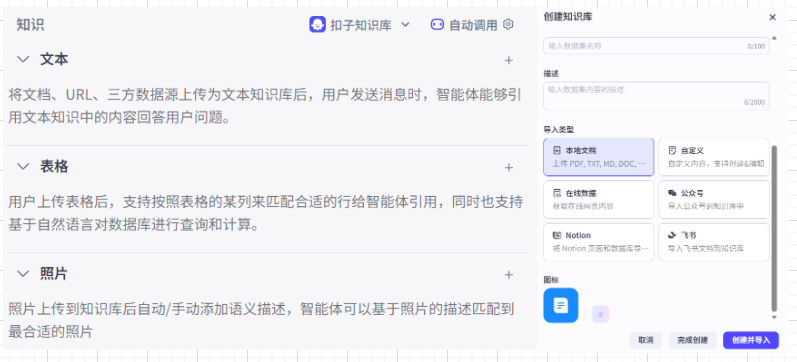Click the 创建知识库 dialog title

(x=568, y=17)
